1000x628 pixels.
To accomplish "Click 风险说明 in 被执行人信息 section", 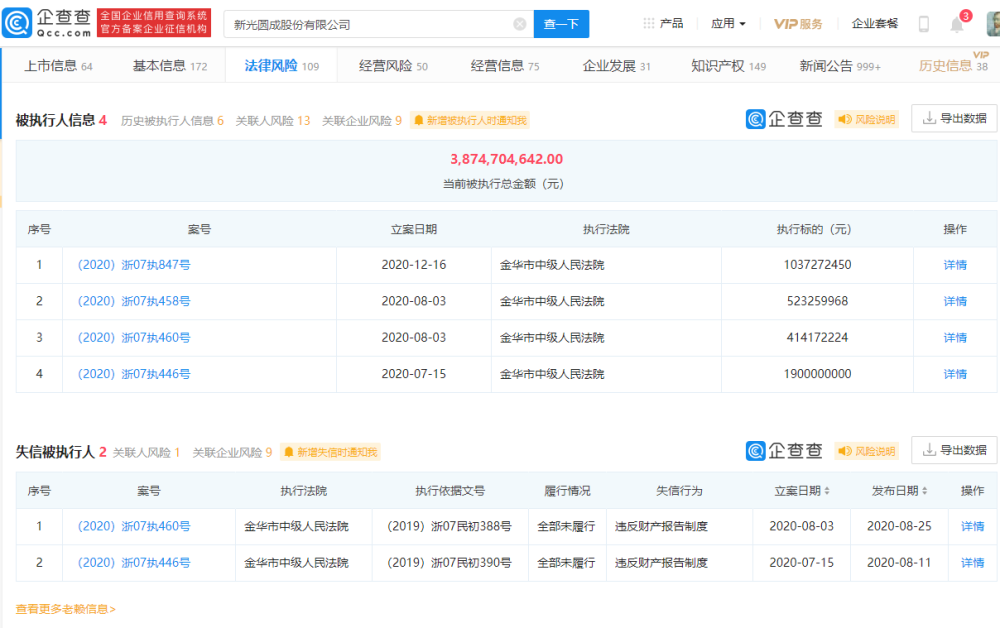I will coord(867,119).
